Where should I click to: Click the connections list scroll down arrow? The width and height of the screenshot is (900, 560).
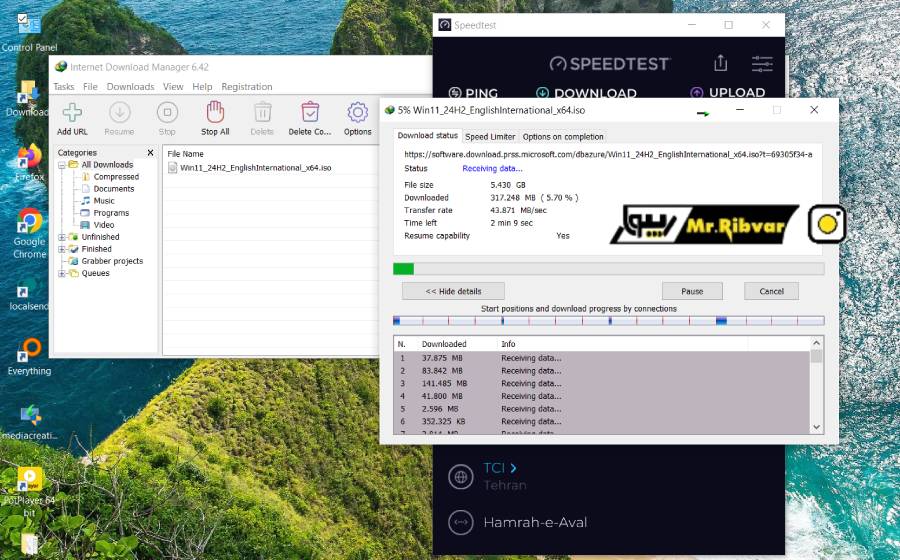(816, 427)
